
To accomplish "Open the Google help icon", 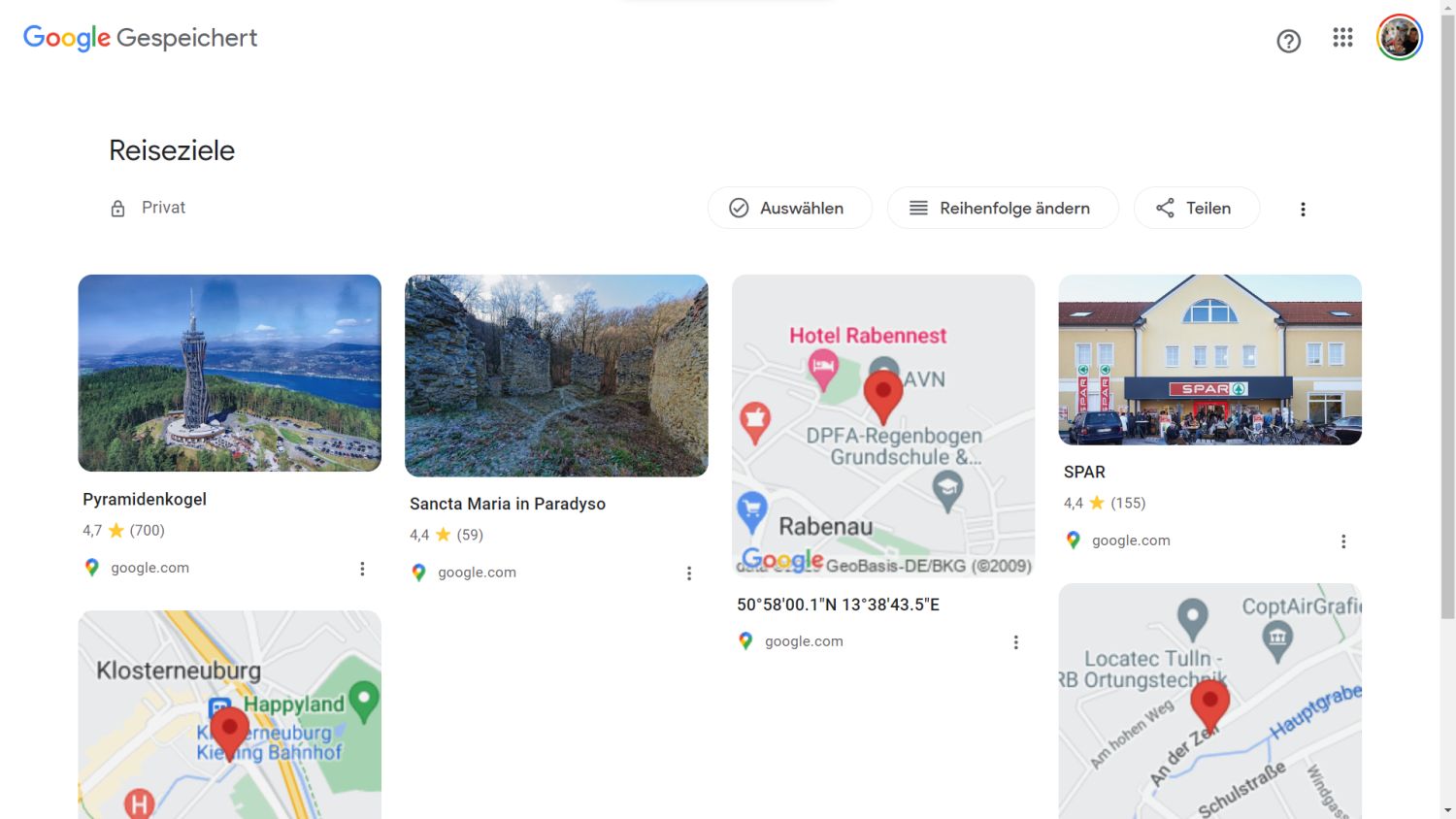I will tap(1288, 41).
